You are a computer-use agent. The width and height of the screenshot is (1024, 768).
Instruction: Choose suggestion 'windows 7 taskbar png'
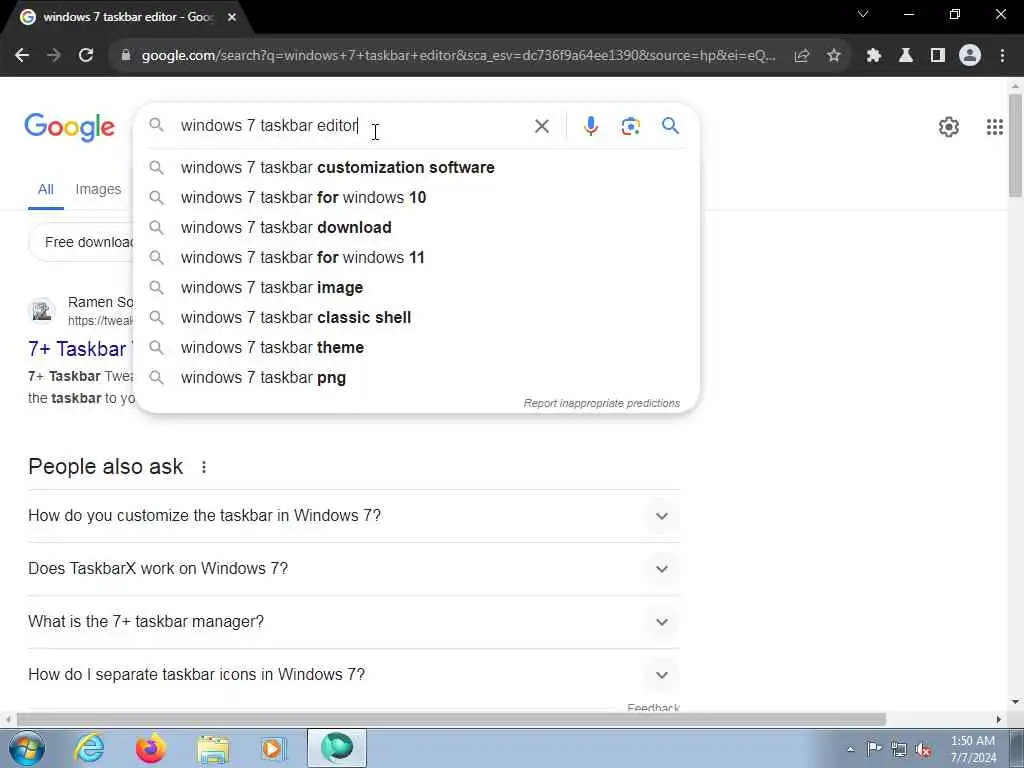(x=416, y=378)
